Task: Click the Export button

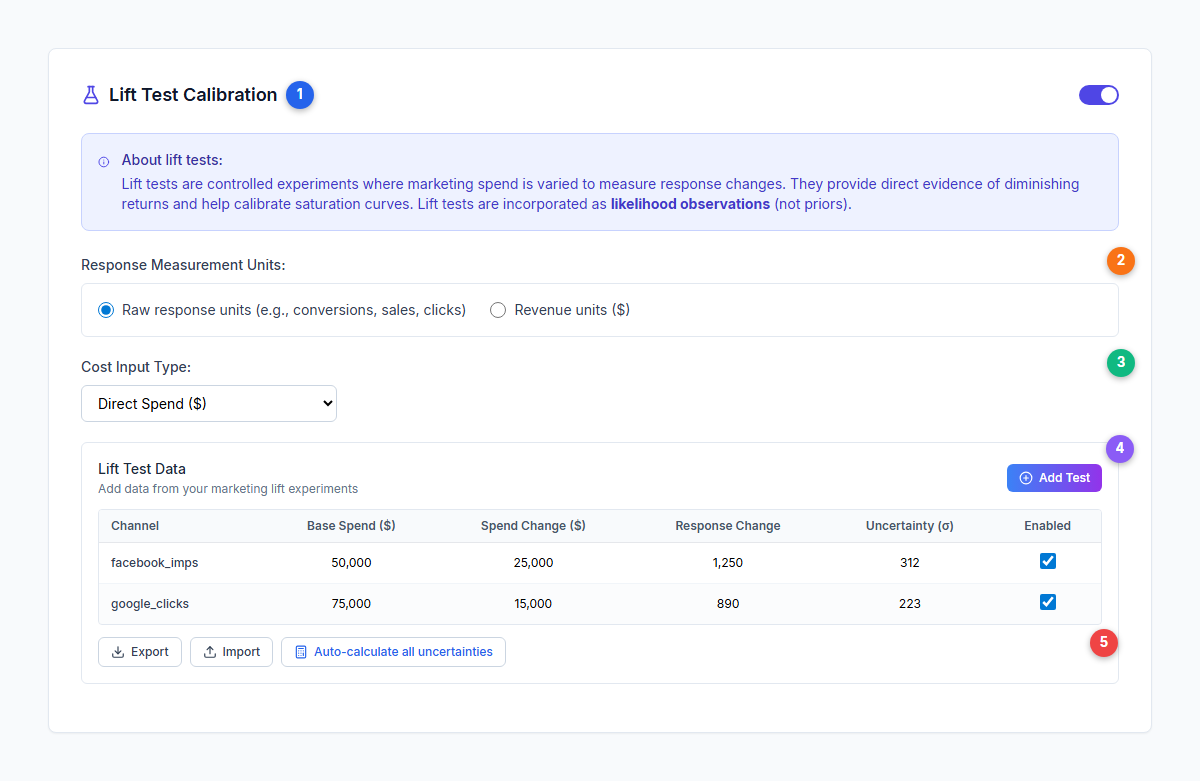Action: click(140, 652)
